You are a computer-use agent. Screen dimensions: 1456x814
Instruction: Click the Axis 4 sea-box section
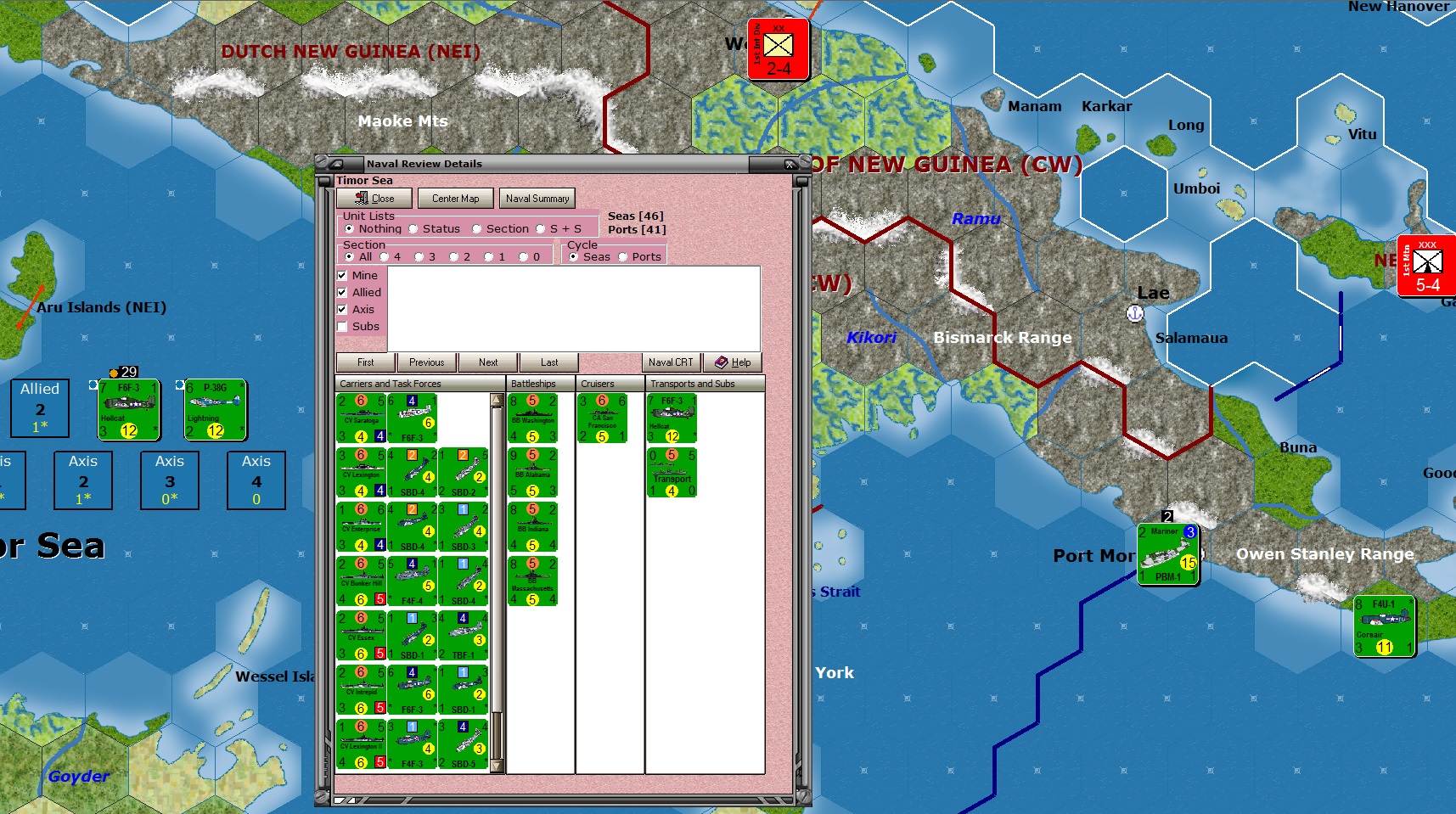click(256, 480)
